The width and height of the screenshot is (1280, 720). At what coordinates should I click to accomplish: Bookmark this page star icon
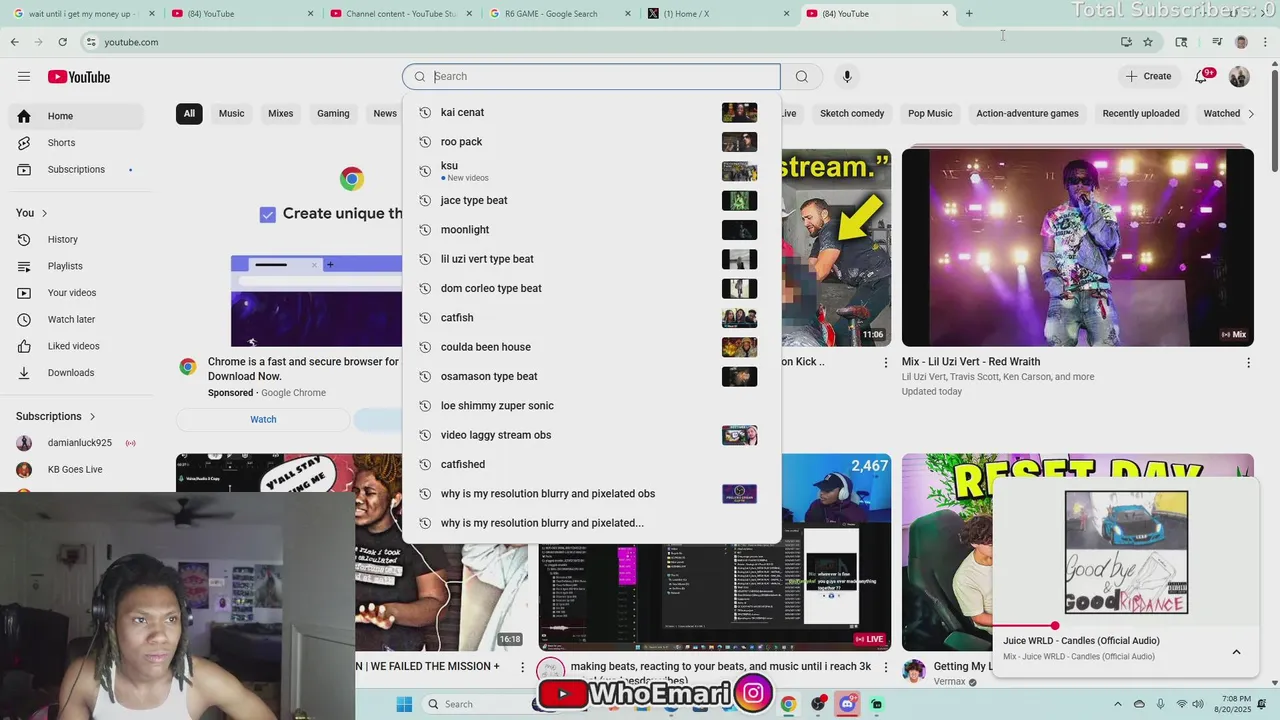click(1148, 42)
